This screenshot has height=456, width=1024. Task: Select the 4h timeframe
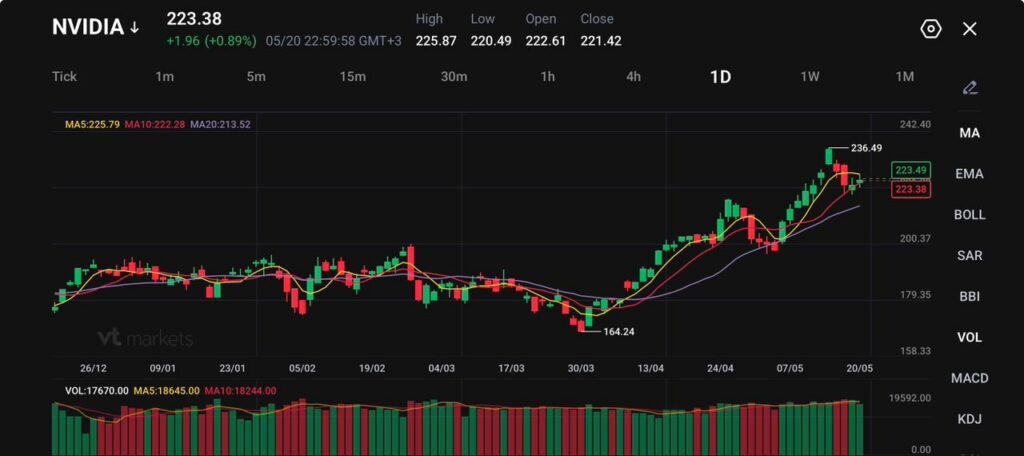(x=633, y=76)
